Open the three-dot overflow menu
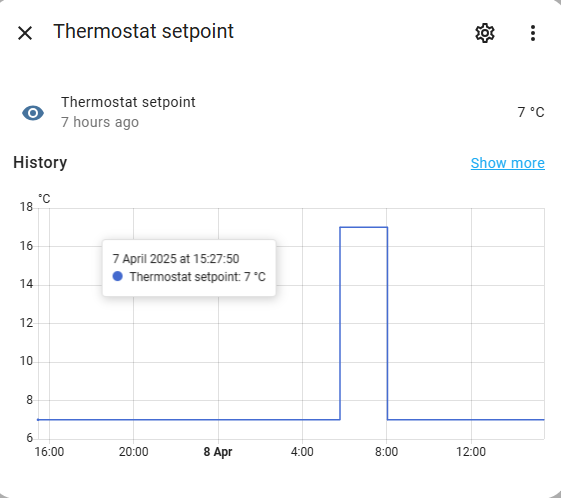This screenshot has width=561, height=498. coord(533,33)
